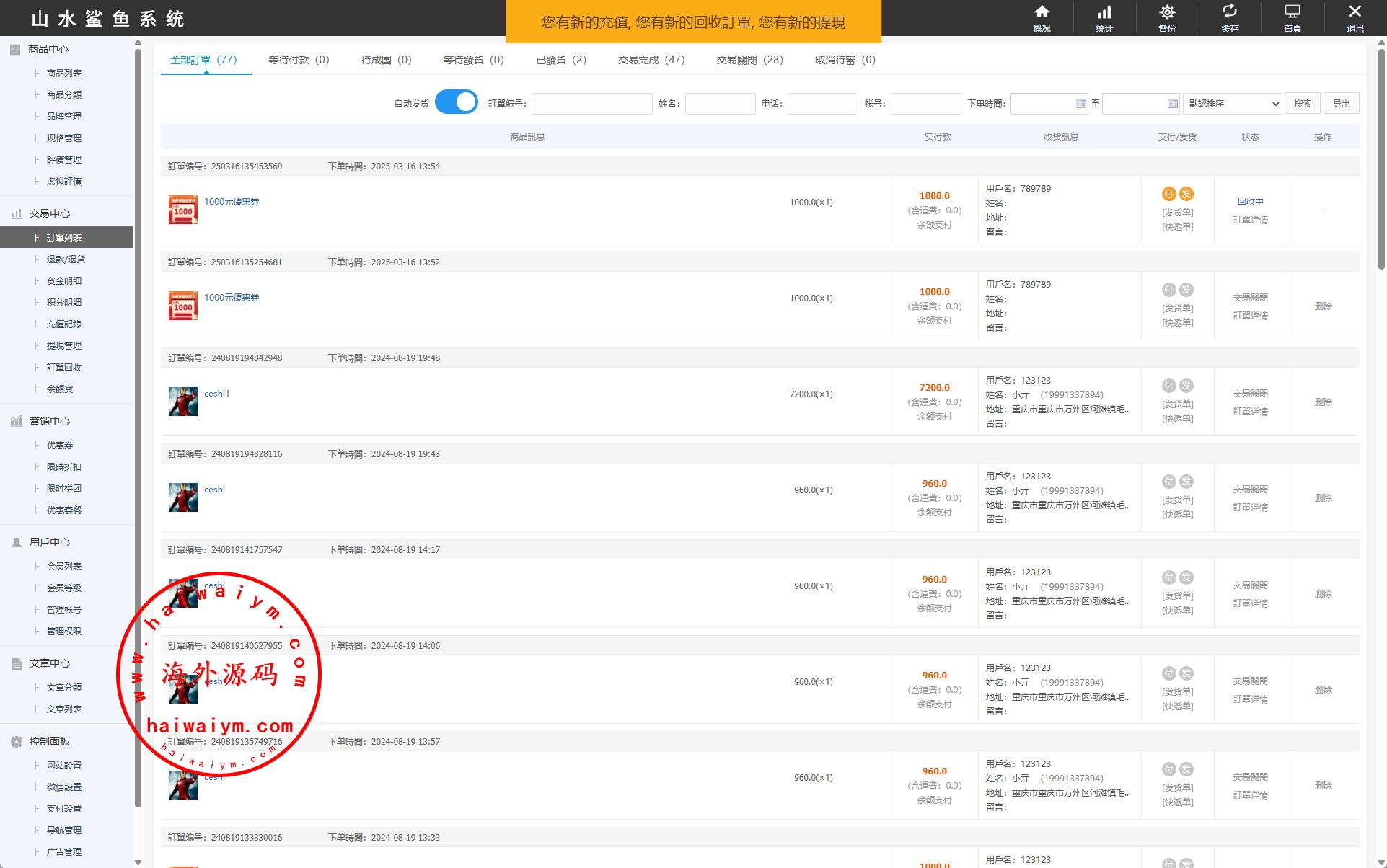Switch to the 交易完成 (47) tab

(651, 60)
